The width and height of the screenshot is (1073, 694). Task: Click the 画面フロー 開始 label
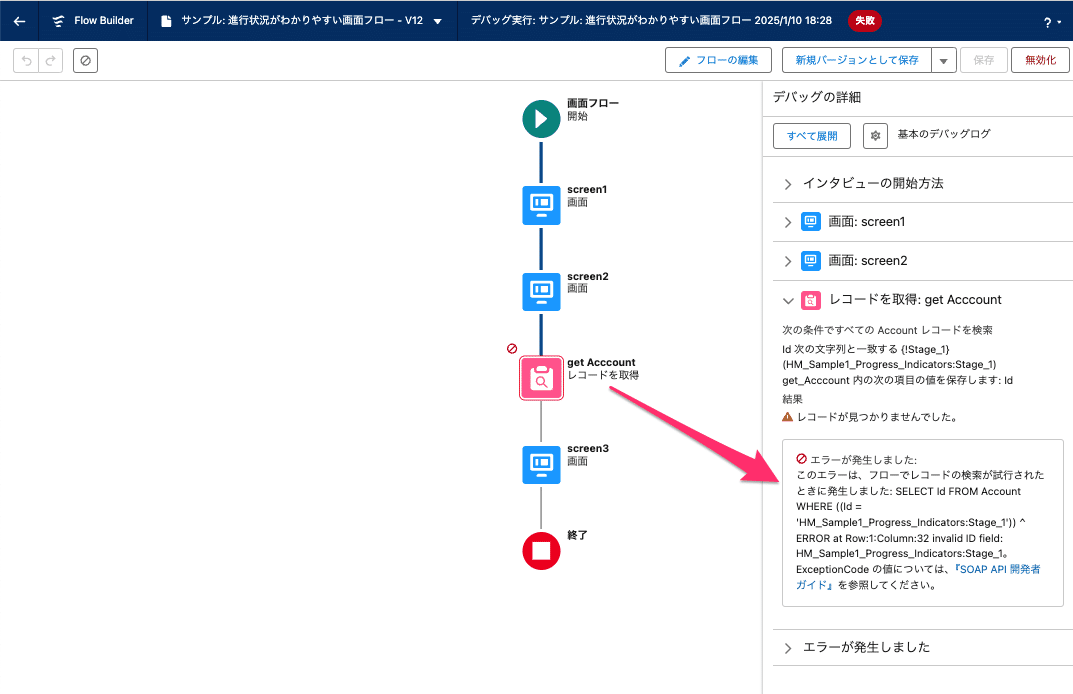[x=593, y=110]
